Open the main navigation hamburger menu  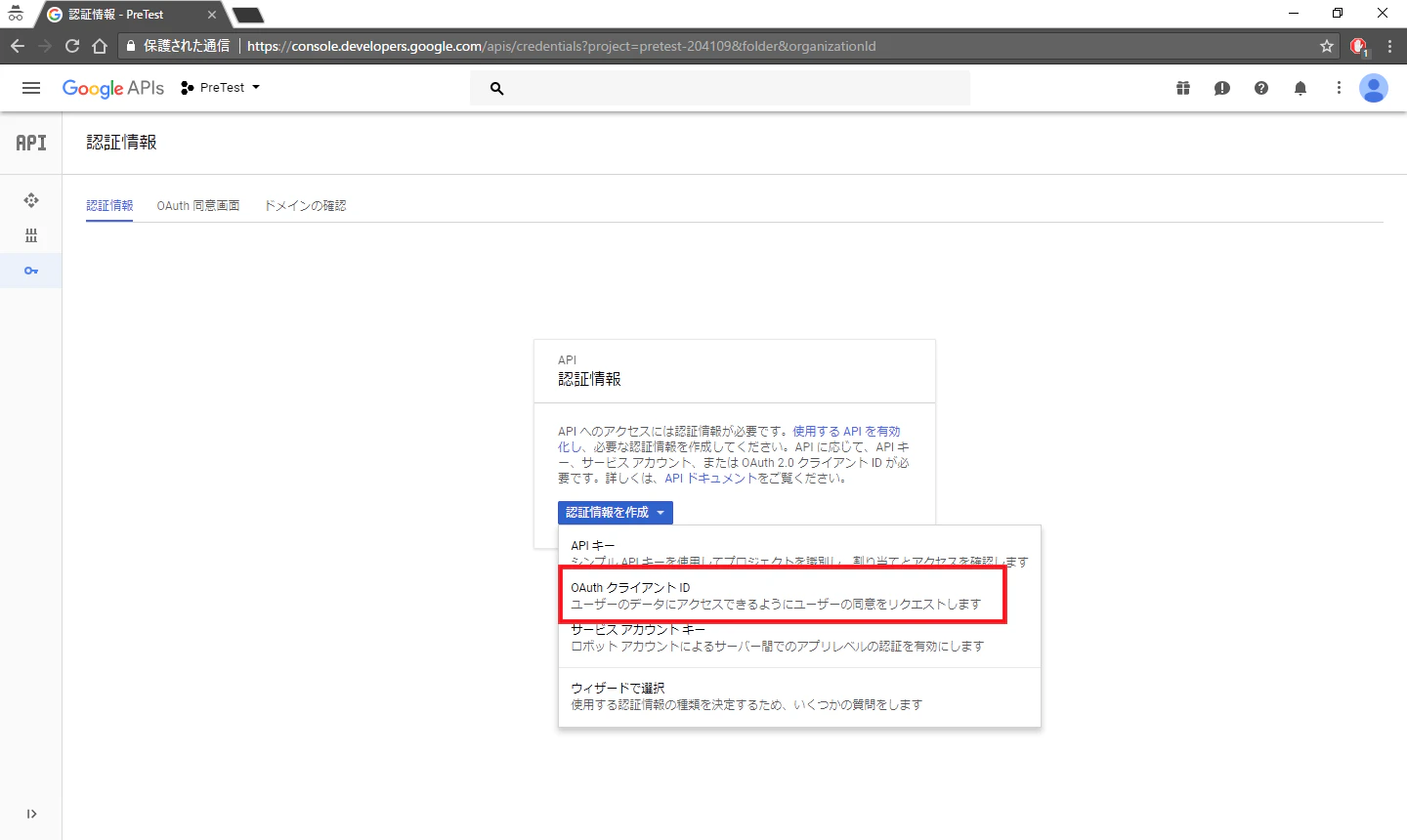[31, 88]
